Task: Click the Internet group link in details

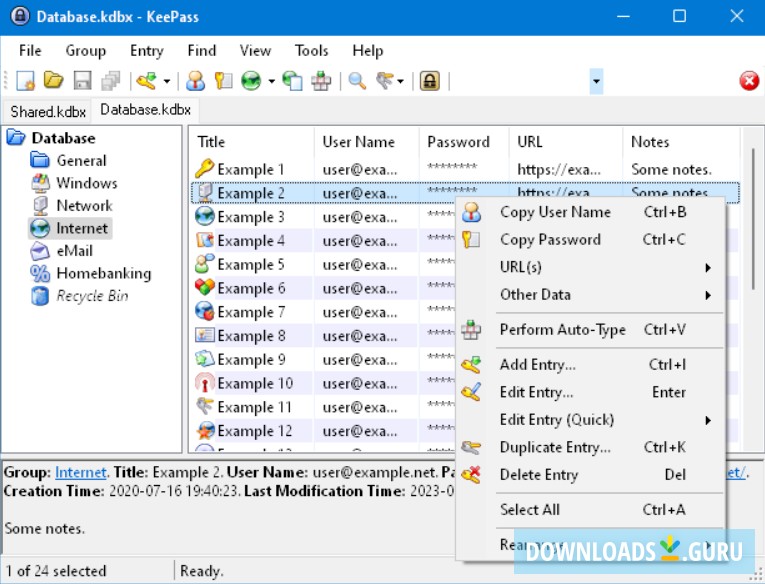Action: coord(81,472)
